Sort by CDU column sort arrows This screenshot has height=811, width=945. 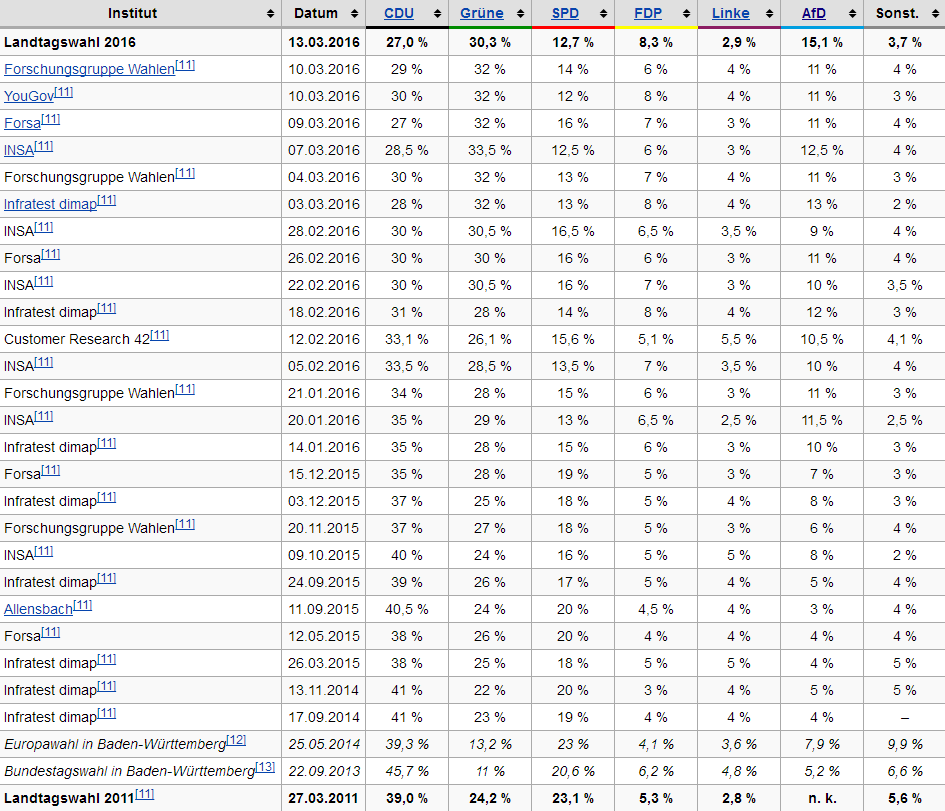pos(438,14)
